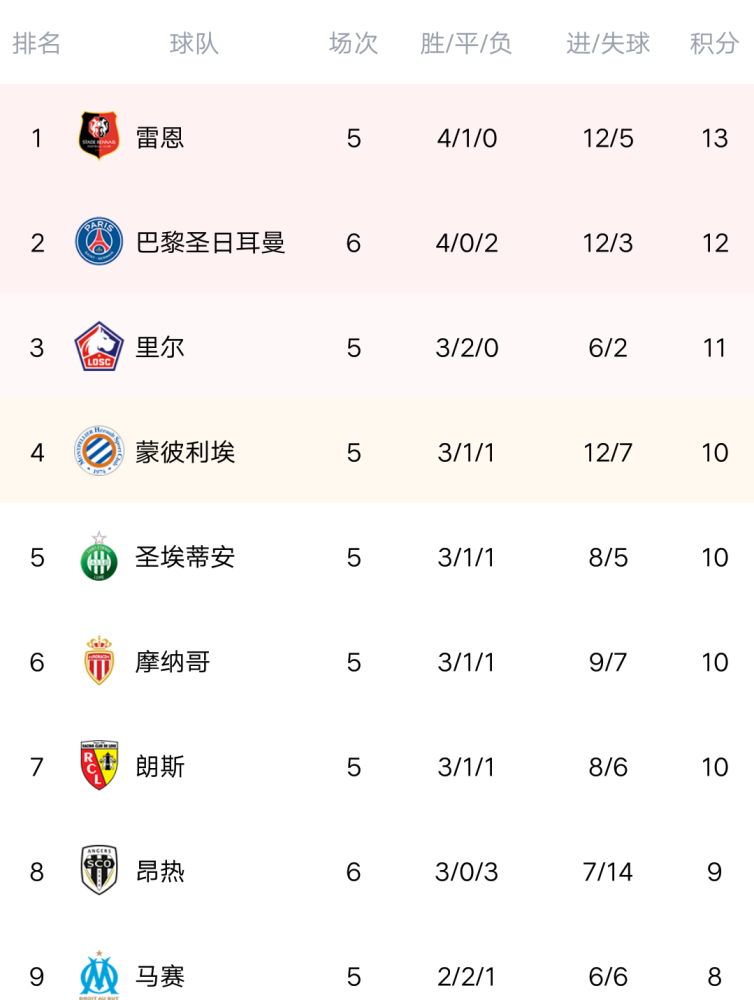The image size is (754, 1000).
Task: Tap the 昂热 team name
Action: coord(160,871)
